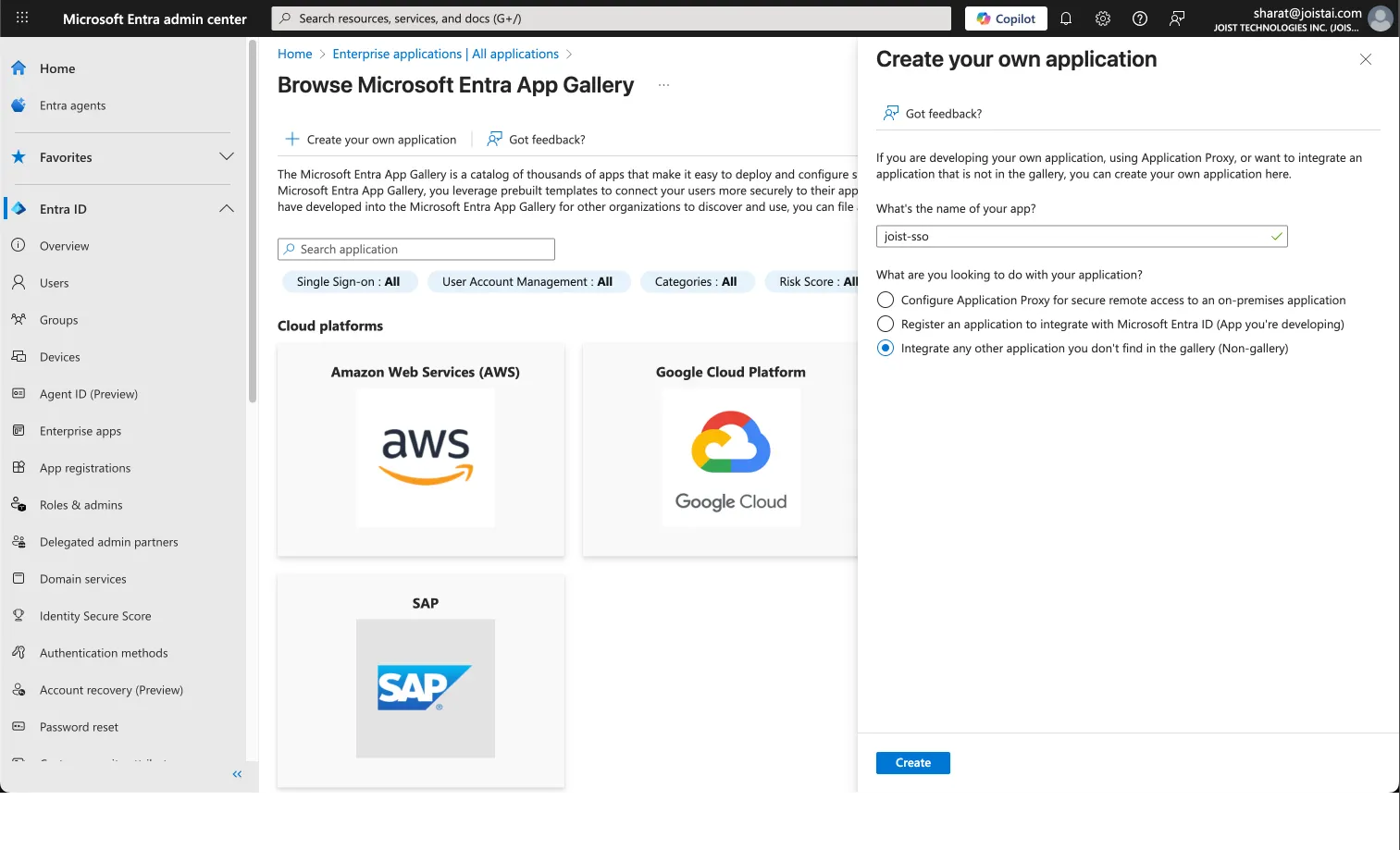Click the Favorites star icon
Image resolution: width=1400 pixels, height=850 pixels.
19,157
